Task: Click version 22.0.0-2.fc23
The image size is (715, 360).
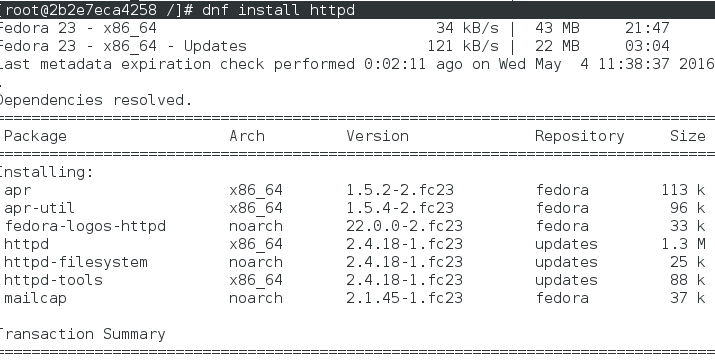Action: point(404,226)
